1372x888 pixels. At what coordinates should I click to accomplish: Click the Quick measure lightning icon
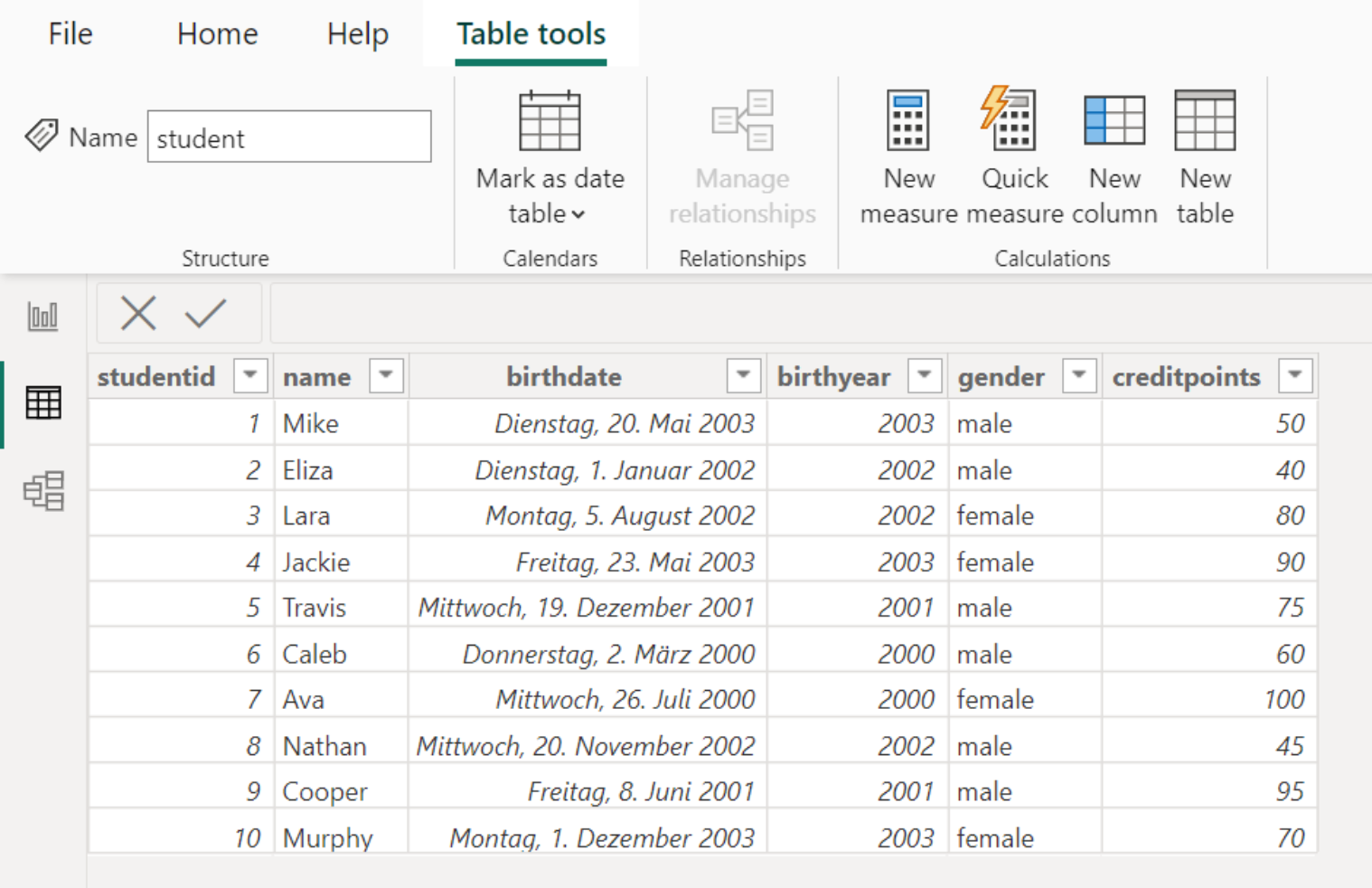1012,120
